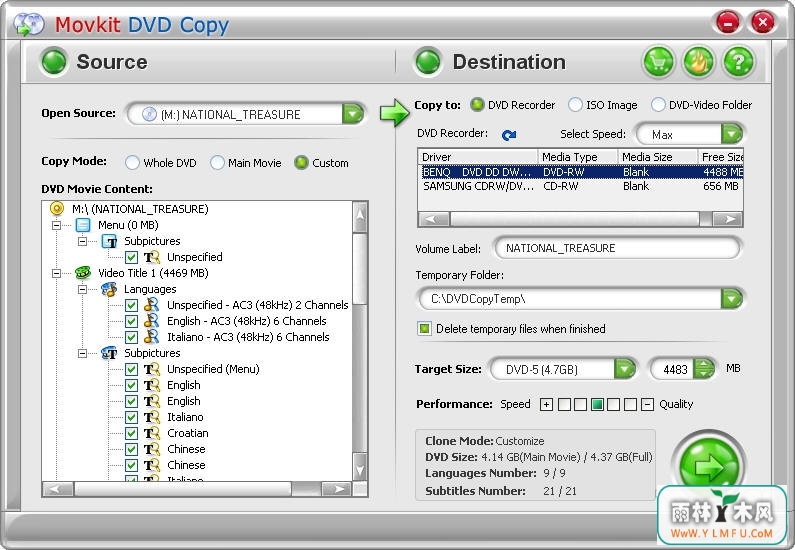The height and width of the screenshot is (550, 795).
Task: Click the audio icon beside English - AC3
Action: click(x=151, y=321)
